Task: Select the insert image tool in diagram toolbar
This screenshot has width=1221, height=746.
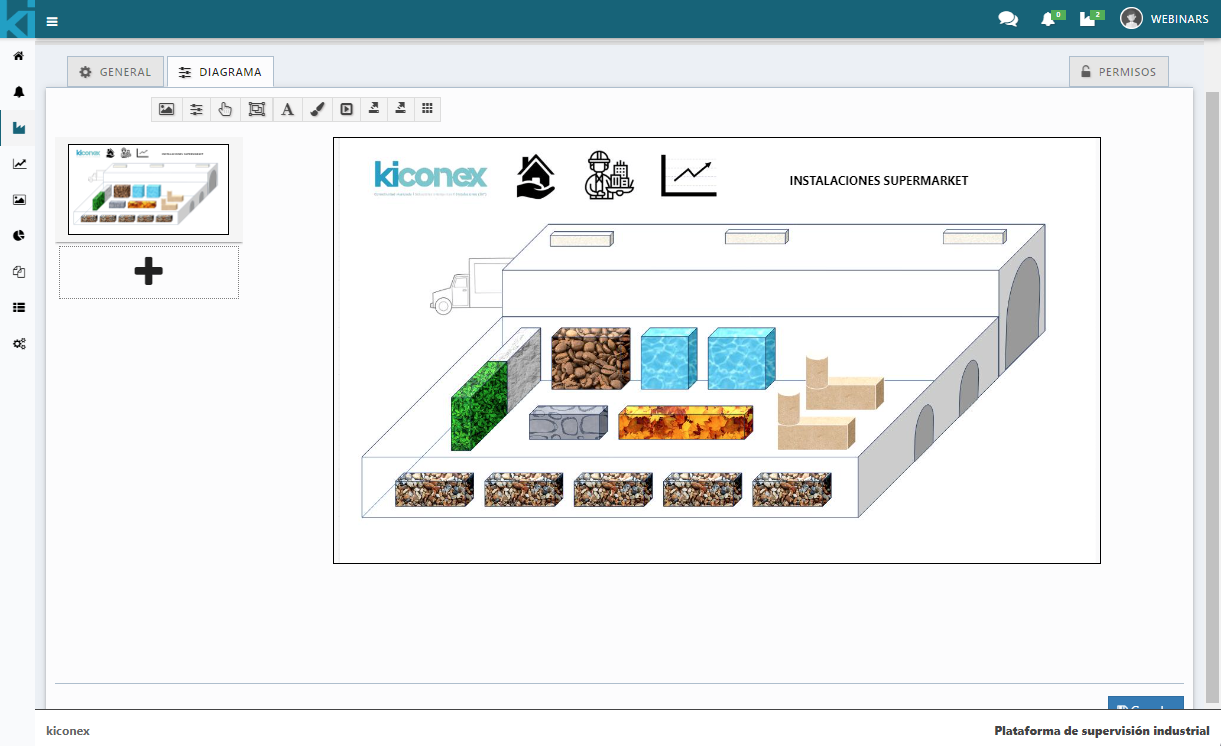Action: coord(167,110)
